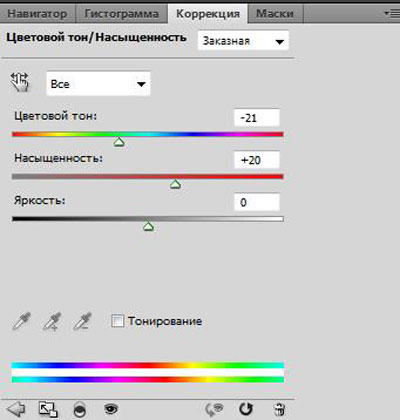Return to adjustment list arrow
The width and height of the screenshot is (400, 420).
pos(16,409)
